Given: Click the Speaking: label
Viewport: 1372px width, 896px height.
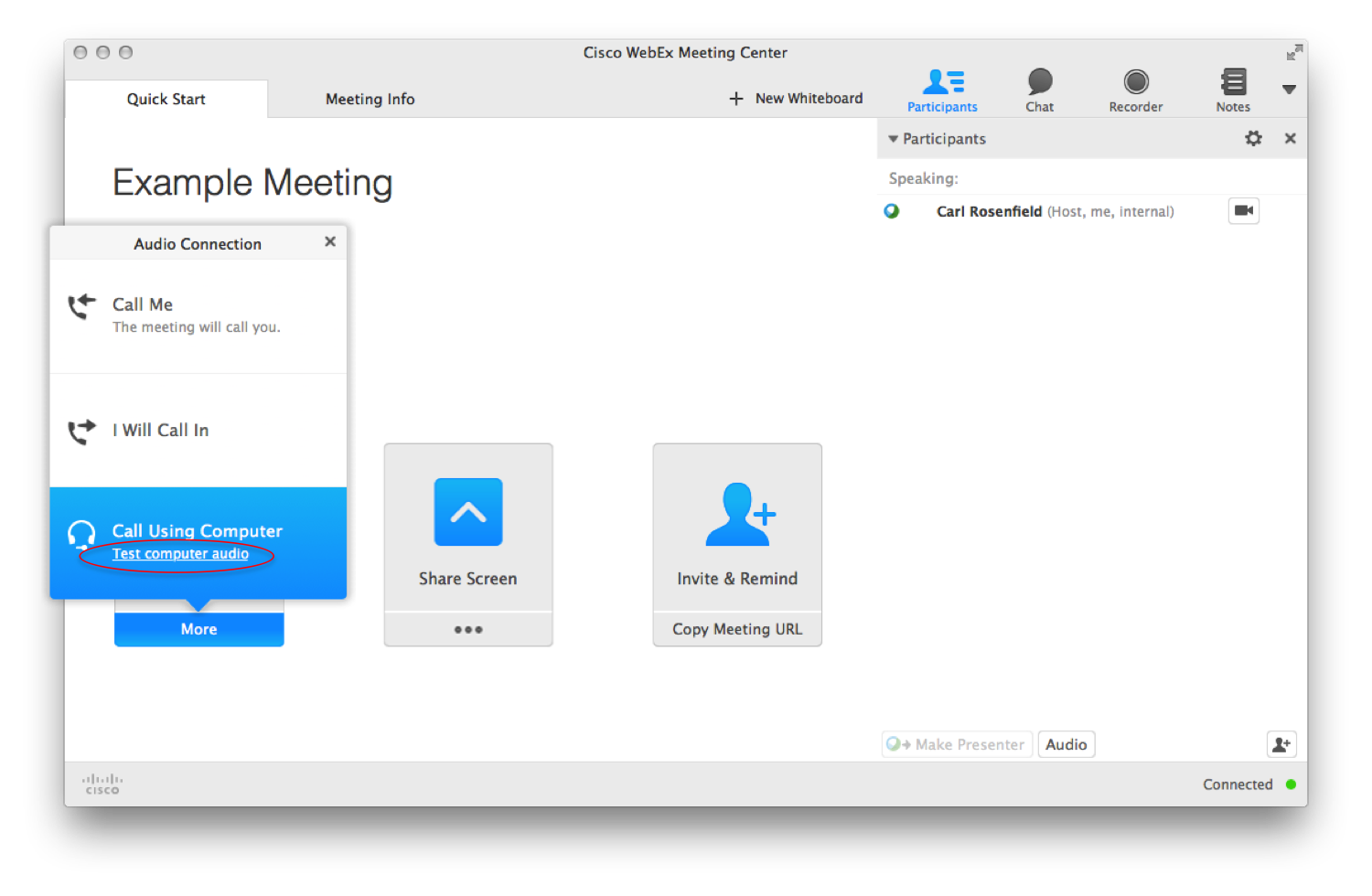Looking at the screenshot, I should tap(924, 178).
